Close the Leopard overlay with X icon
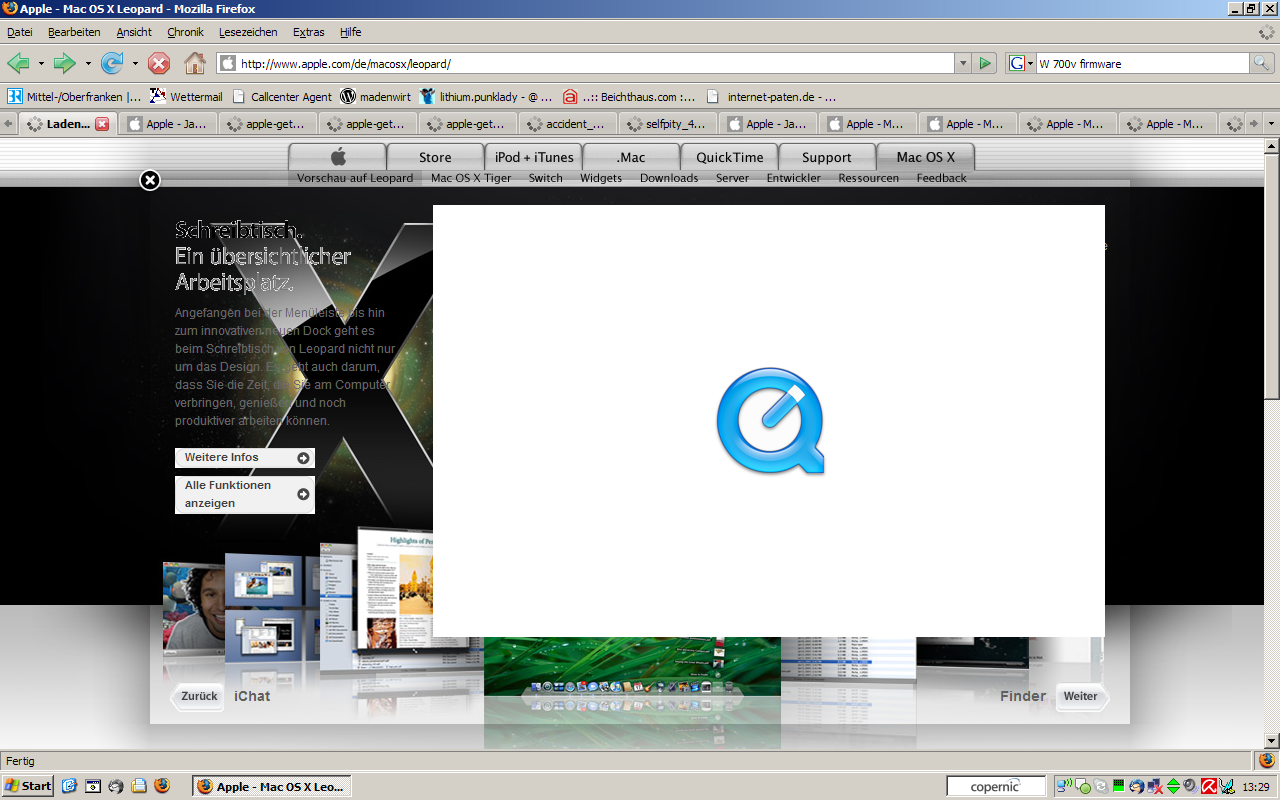1280x800 pixels. [150, 180]
